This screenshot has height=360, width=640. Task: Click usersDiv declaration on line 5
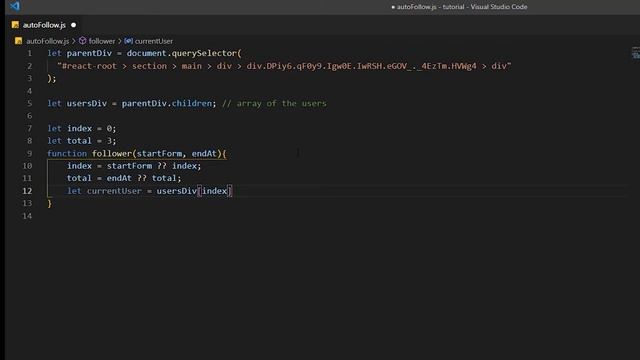pyautogui.click(x=87, y=103)
